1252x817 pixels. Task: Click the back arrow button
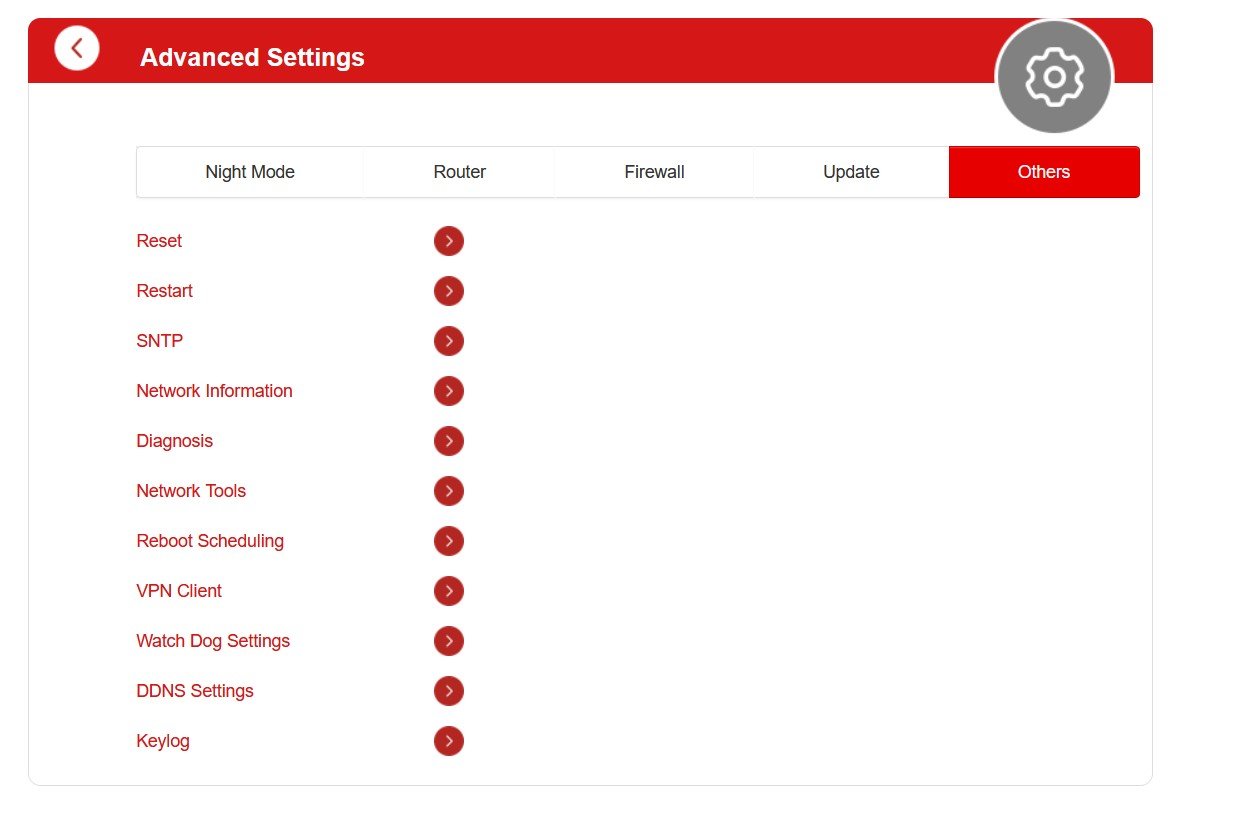tap(77, 48)
